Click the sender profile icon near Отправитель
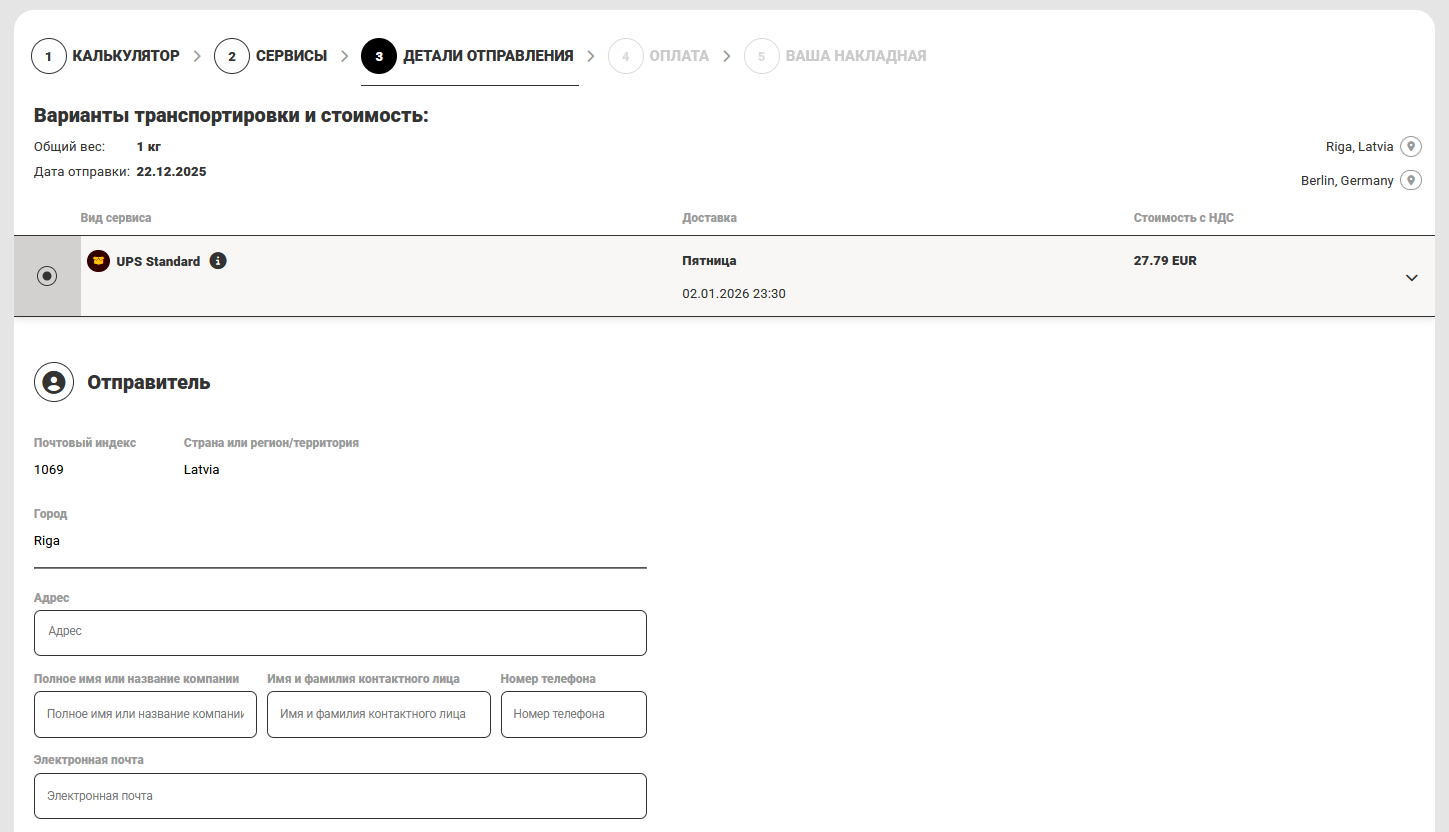 (54, 382)
